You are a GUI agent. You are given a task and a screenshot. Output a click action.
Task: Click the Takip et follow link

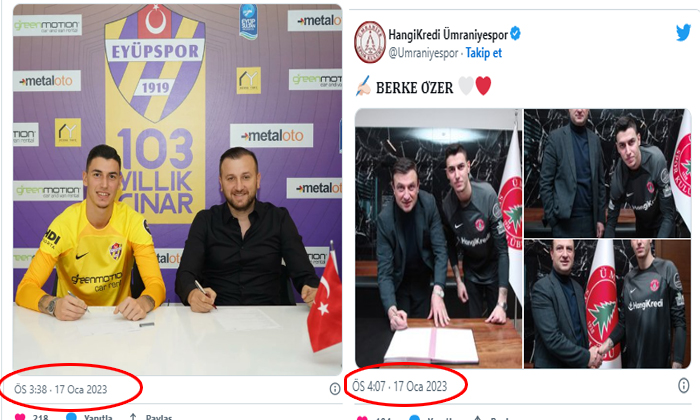coord(483,53)
